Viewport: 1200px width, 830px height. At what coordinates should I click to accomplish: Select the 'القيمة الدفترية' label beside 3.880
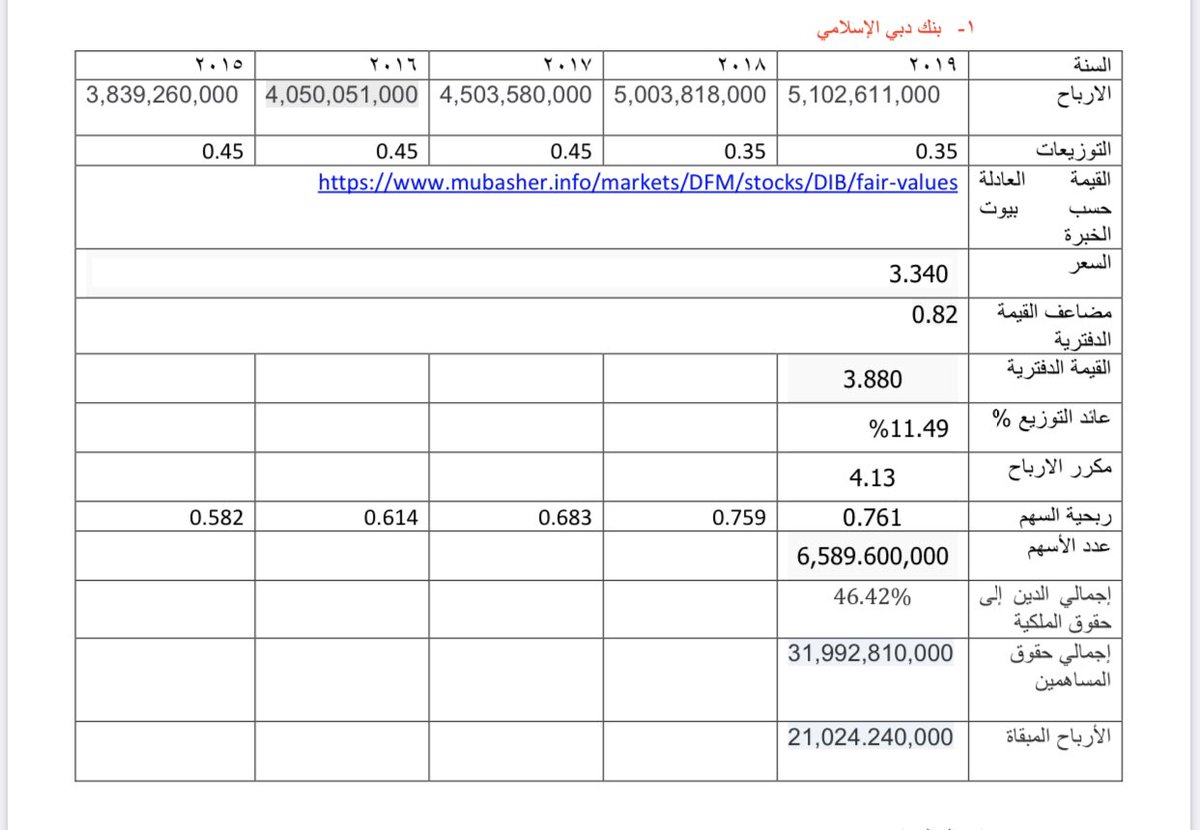click(1057, 368)
